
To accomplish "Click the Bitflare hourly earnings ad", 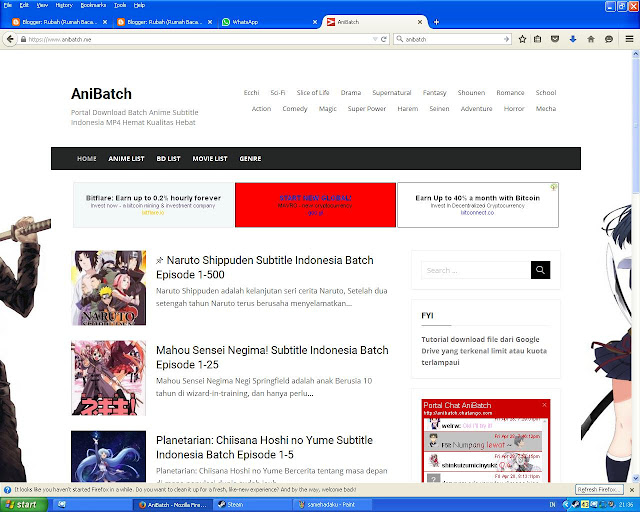I will click(153, 205).
